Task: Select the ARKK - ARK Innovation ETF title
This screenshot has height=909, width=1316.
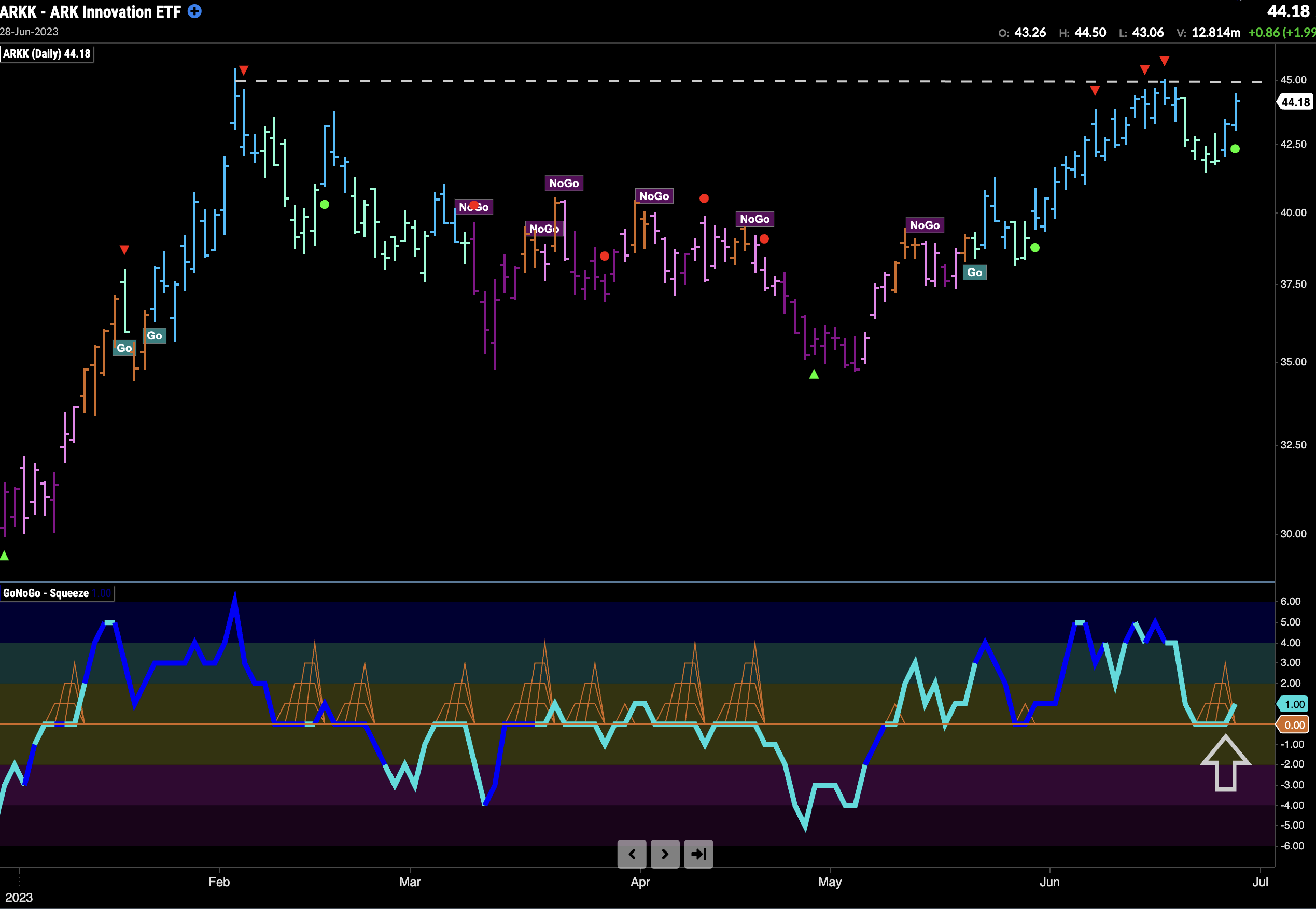Action: (x=91, y=11)
